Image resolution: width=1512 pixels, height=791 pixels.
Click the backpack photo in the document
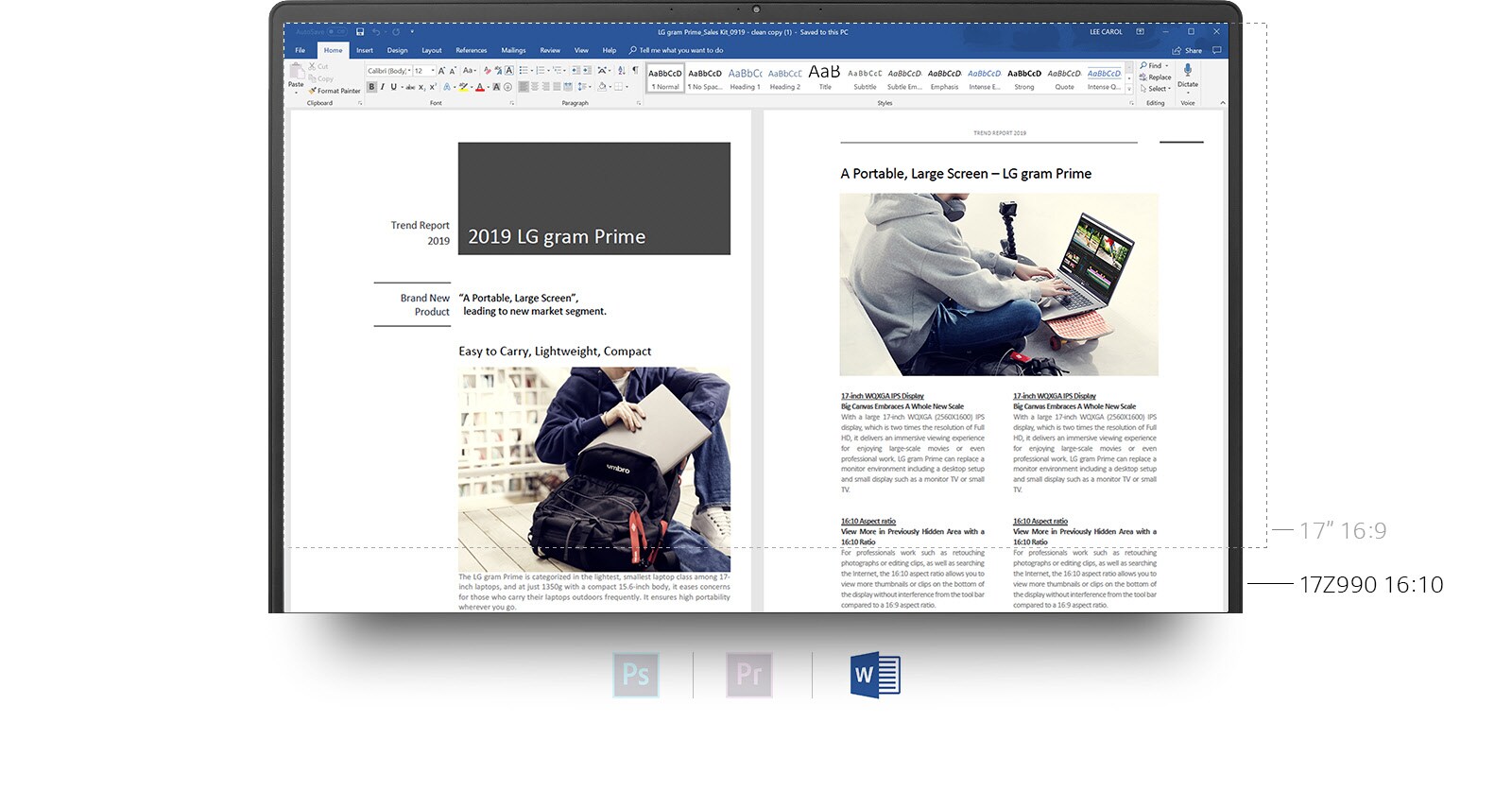pyautogui.click(x=594, y=469)
